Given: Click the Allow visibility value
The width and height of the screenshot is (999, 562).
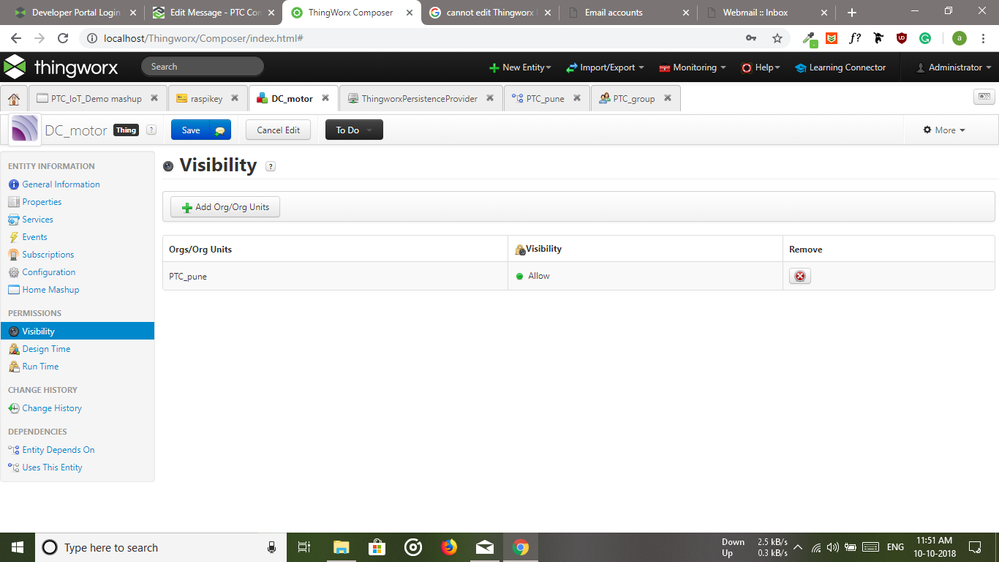Looking at the screenshot, I should (x=538, y=276).
